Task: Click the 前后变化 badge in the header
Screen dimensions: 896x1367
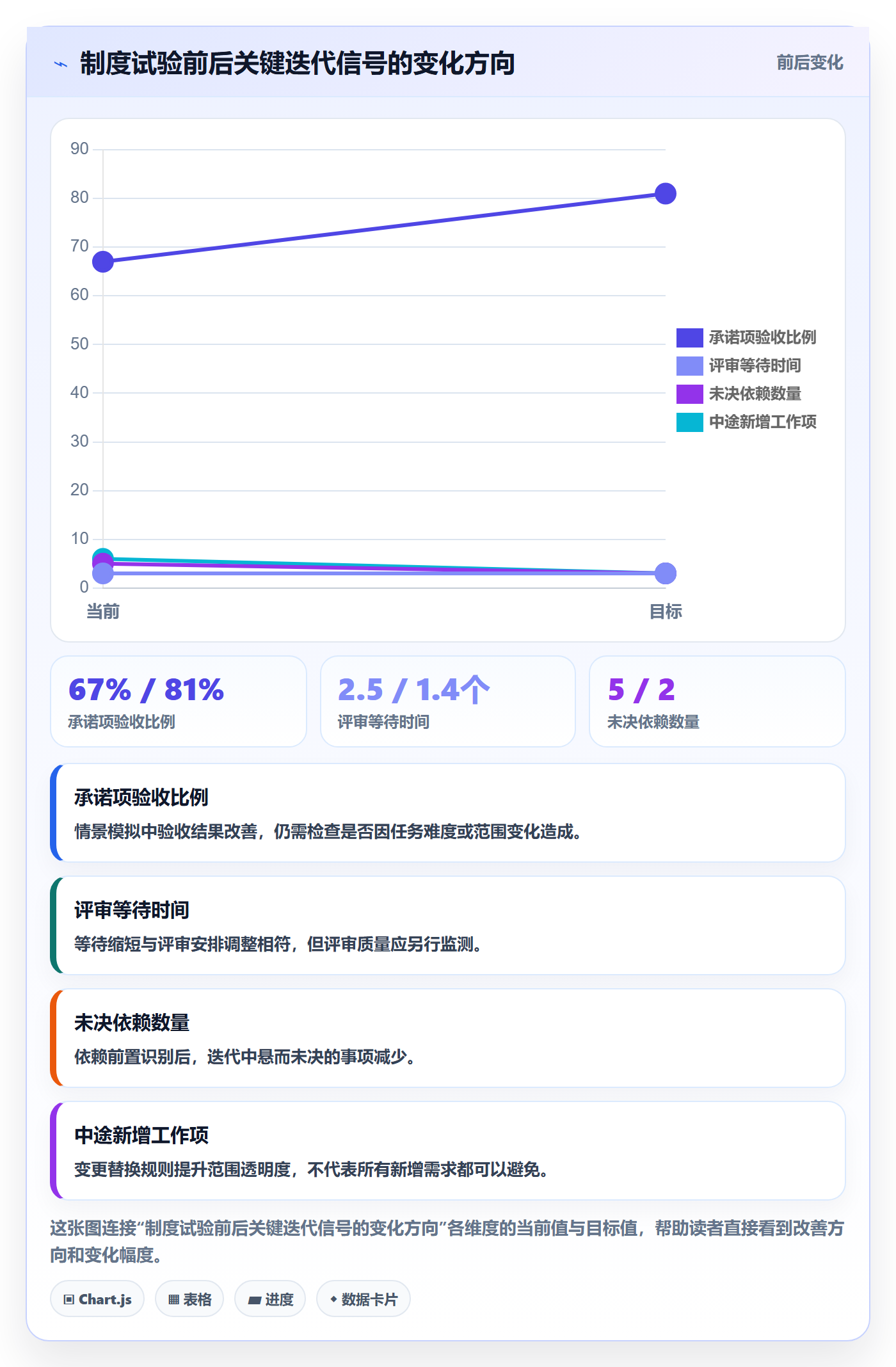Action: point(810,63)
